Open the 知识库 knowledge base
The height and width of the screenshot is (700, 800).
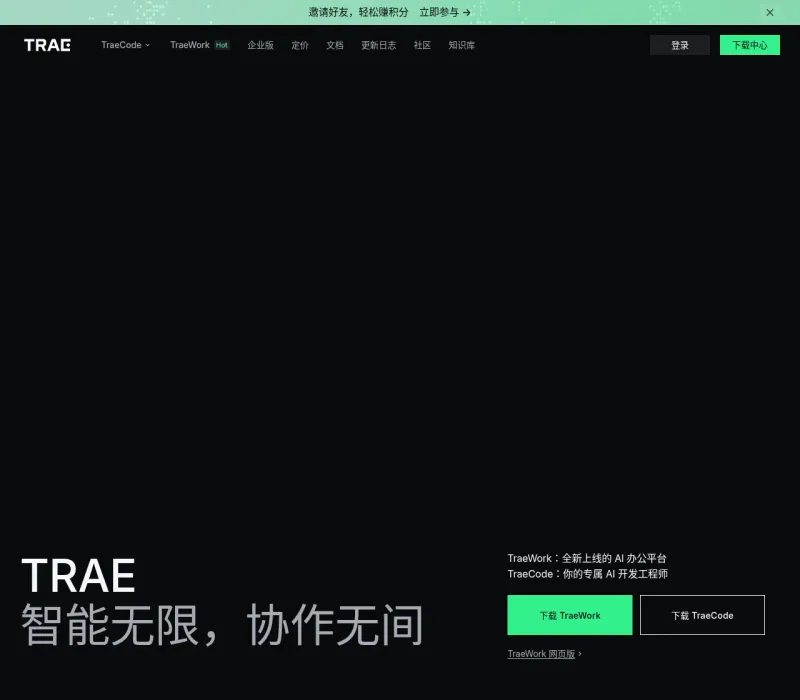(461, 45)
